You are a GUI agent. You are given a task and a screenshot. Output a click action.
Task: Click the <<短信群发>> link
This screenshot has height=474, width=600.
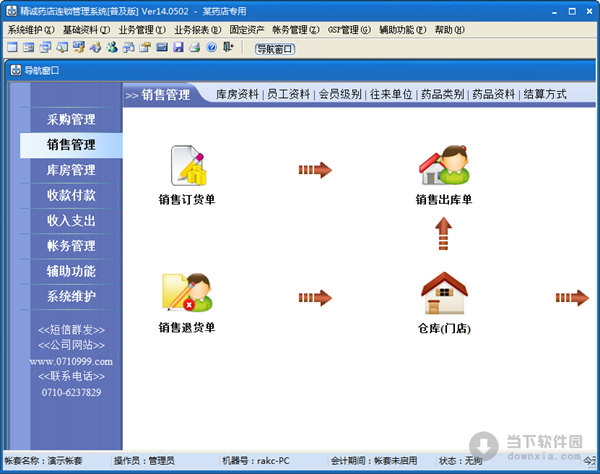click(71, 330)
